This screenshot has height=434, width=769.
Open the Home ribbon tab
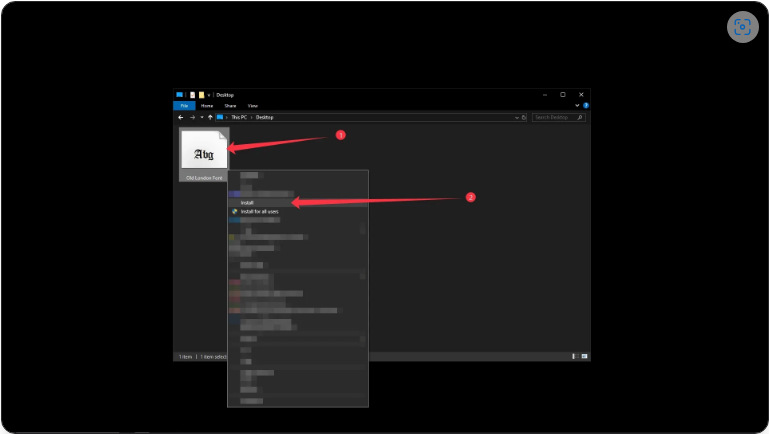tap(207, 105)
